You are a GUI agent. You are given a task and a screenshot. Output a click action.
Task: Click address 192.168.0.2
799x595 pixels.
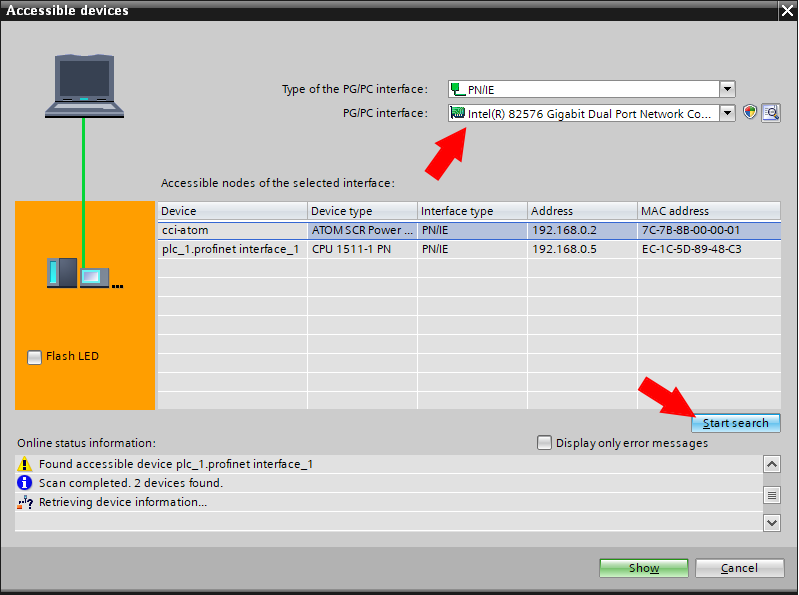click(x=564, y=230)
